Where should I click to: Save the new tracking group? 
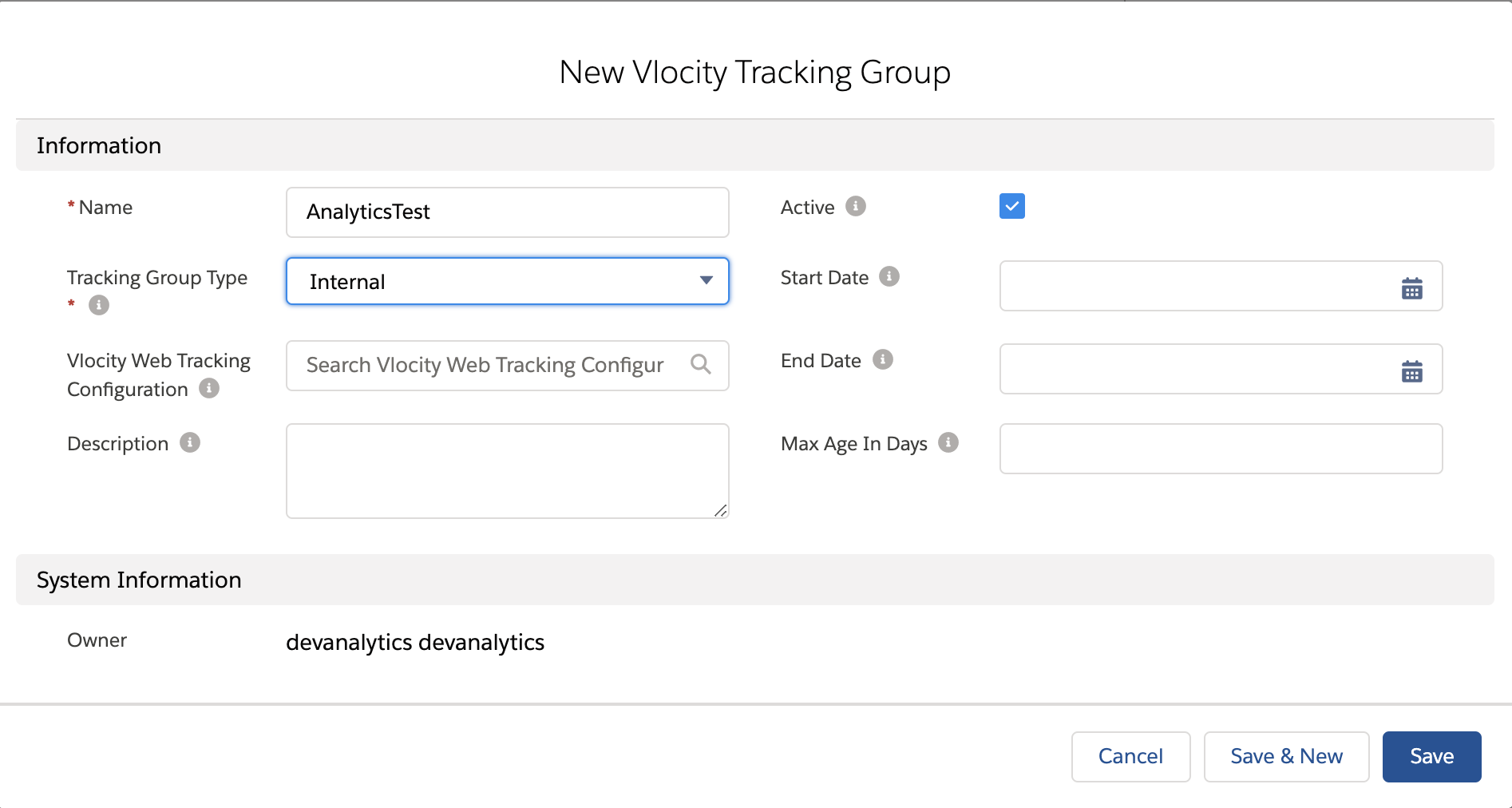coord(1432,757)
